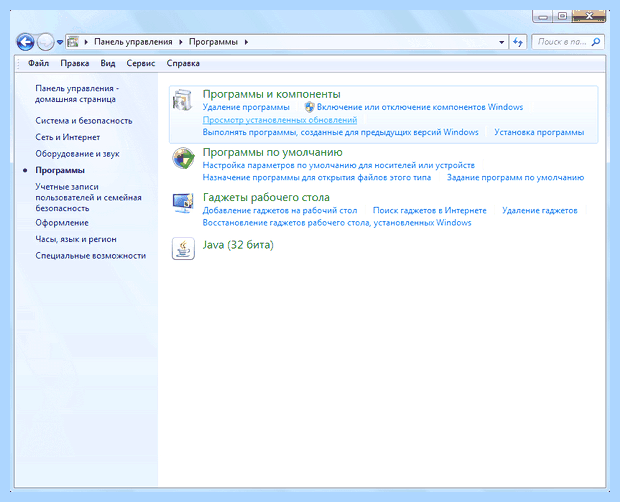Open Учетные записи пользователей и семейная безопасность
620x502 pixels.
point(89,197)
